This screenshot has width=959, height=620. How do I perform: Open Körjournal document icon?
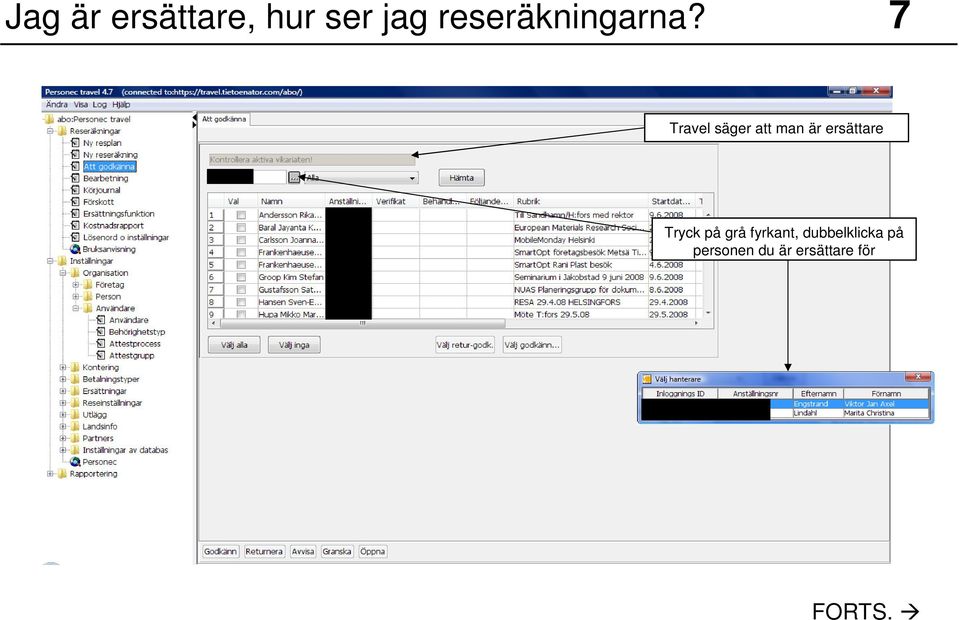pyautogui.click(x=75, y=190)
